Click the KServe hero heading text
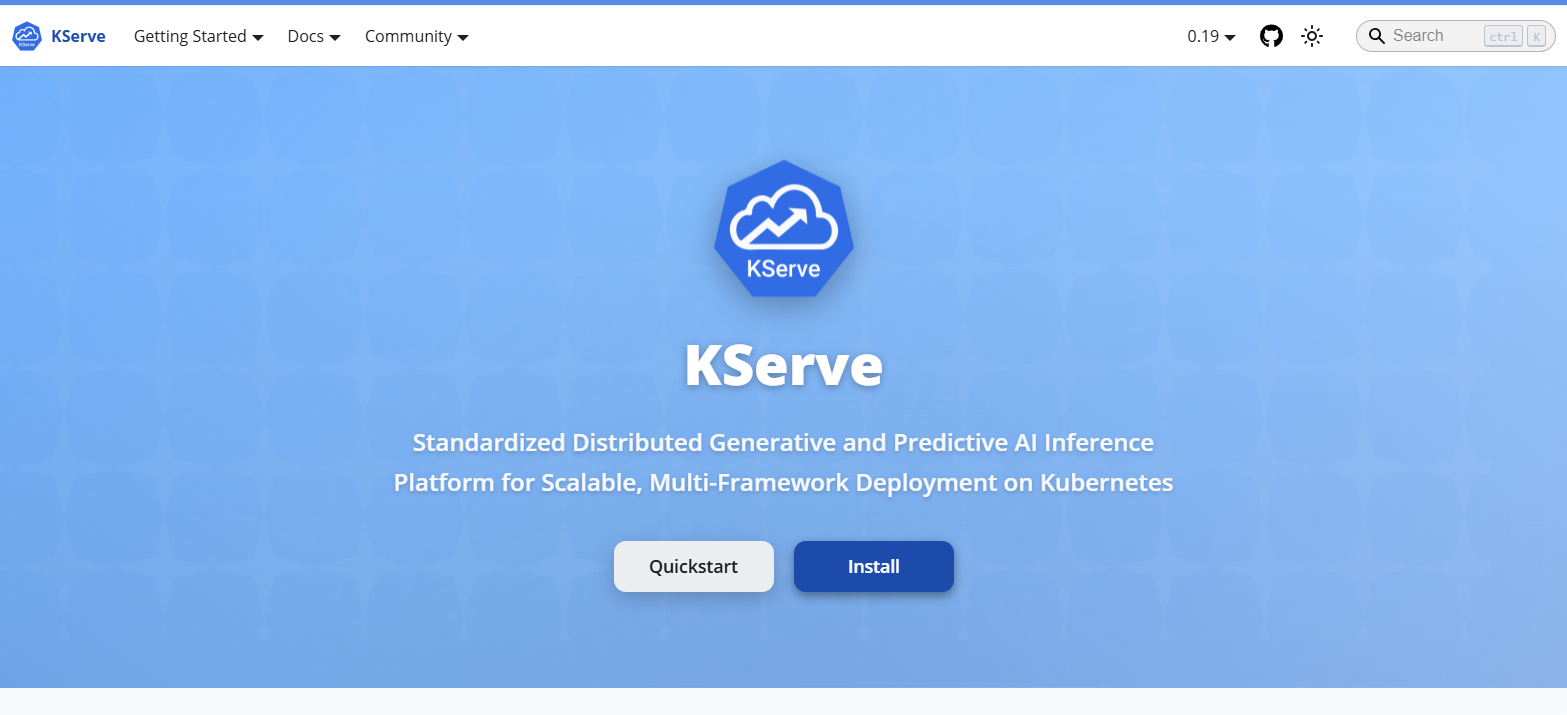 784,366
